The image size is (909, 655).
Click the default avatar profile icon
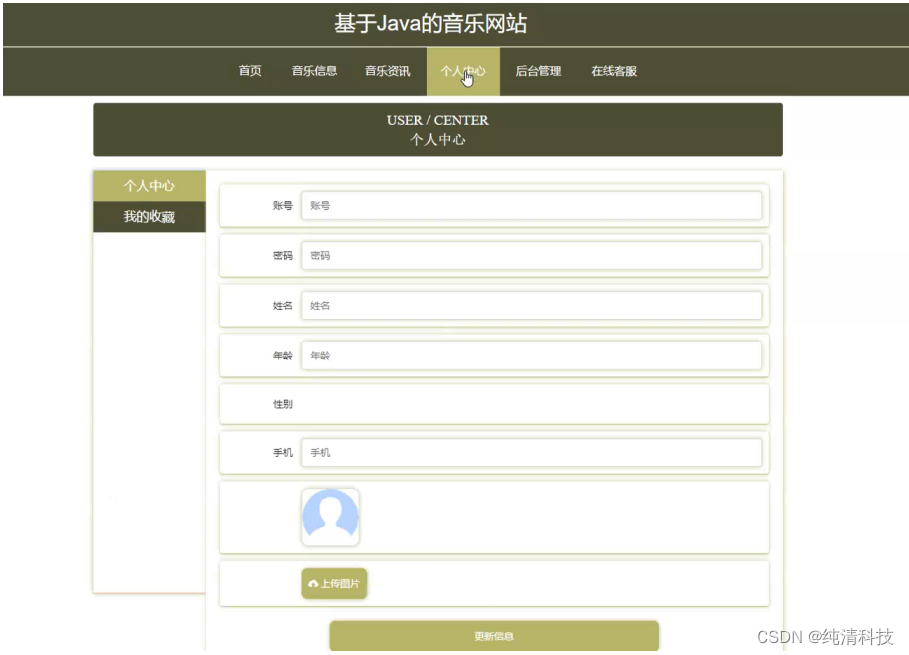pyautogui.click(x=331, y=516)
